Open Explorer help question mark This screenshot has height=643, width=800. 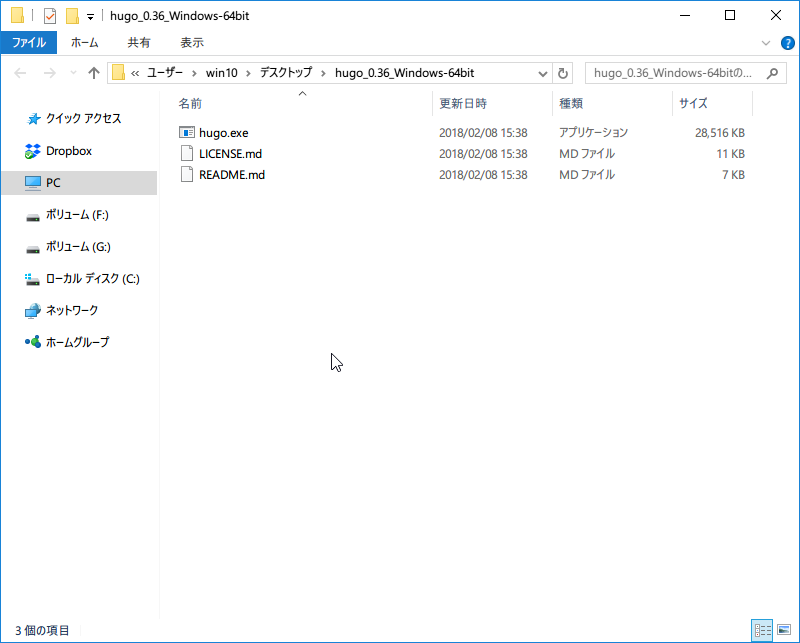tap(788, 43)
